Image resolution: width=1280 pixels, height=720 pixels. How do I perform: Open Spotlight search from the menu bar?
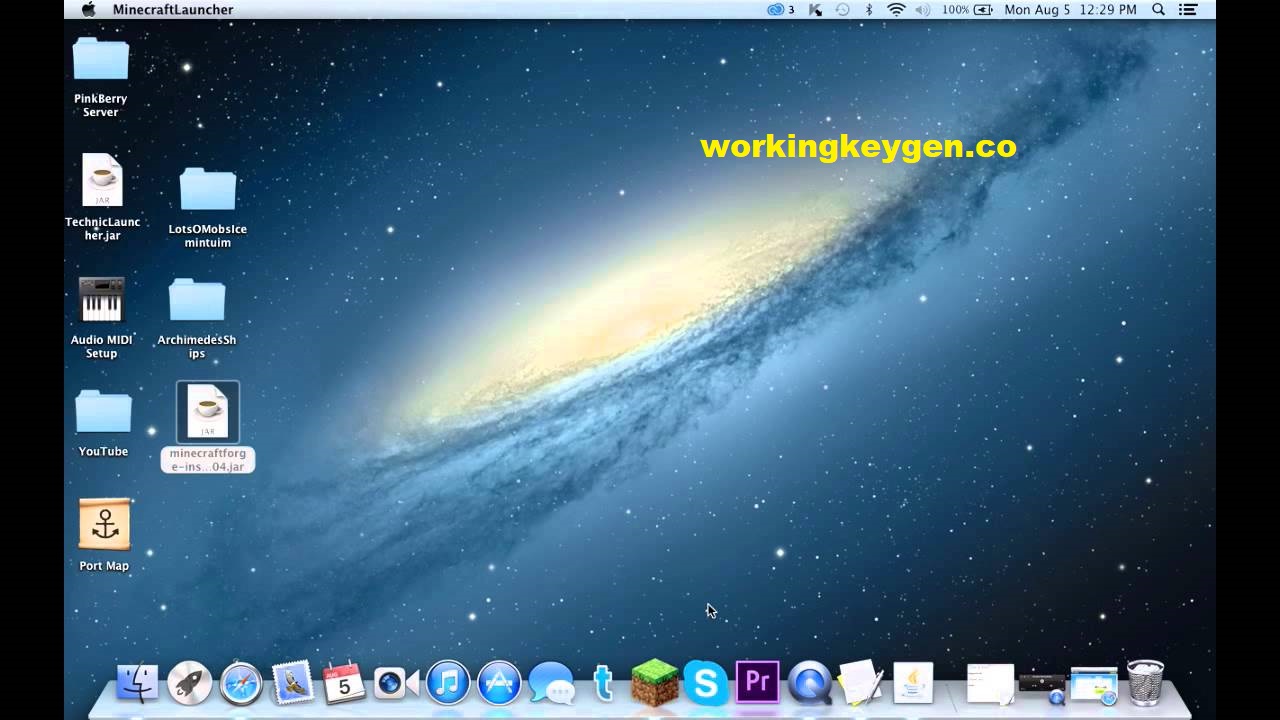point(1159,9)
